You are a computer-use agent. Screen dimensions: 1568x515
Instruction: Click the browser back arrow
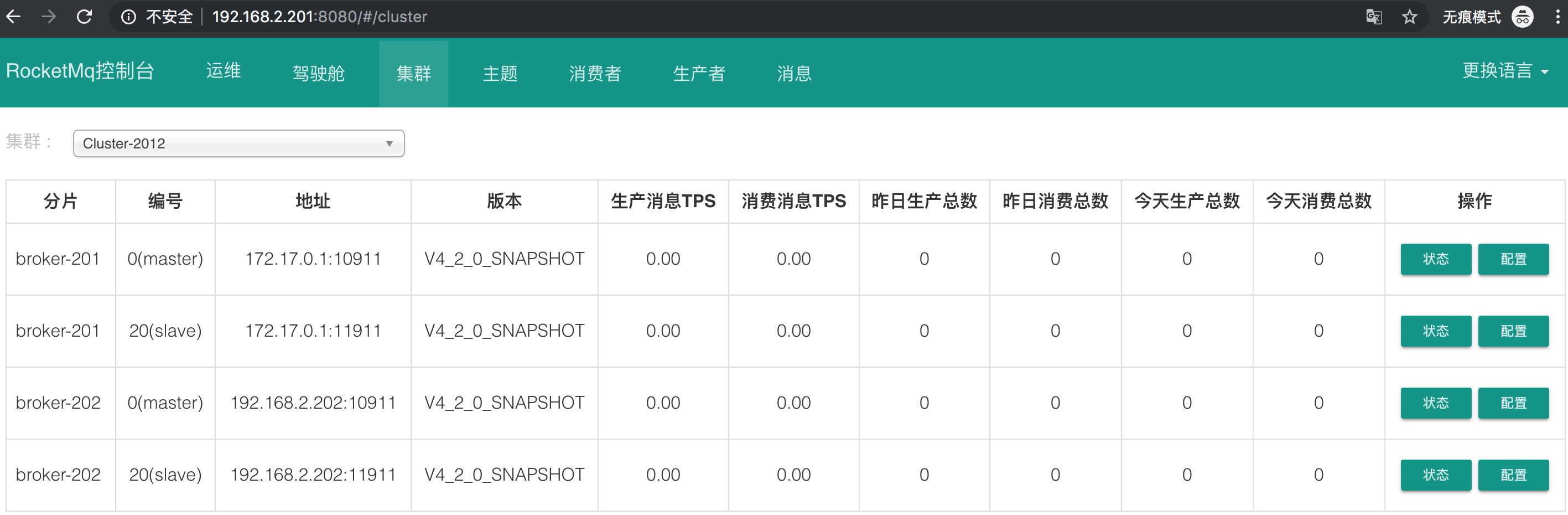tap(13, 17)
